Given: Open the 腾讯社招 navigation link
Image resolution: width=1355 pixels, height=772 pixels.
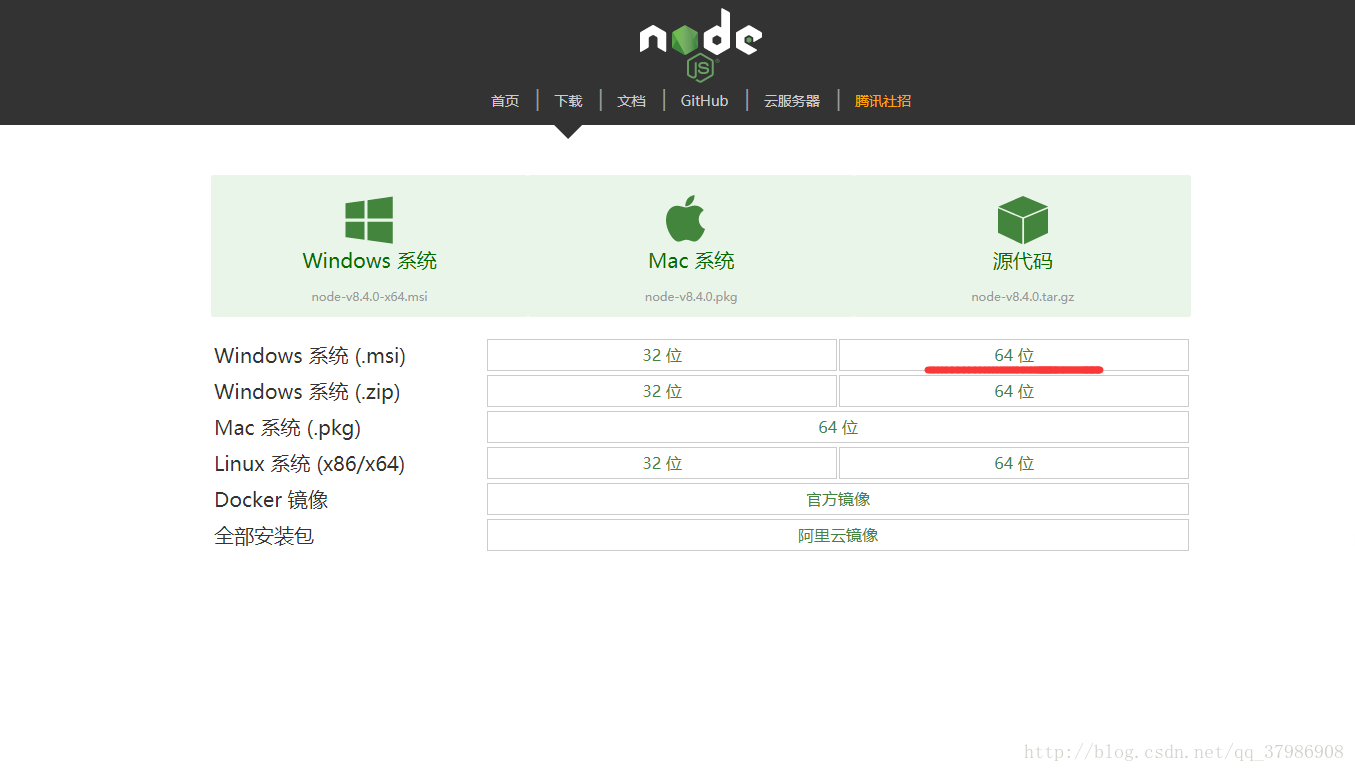Looking at the screenshot, I should pos(883,101).
